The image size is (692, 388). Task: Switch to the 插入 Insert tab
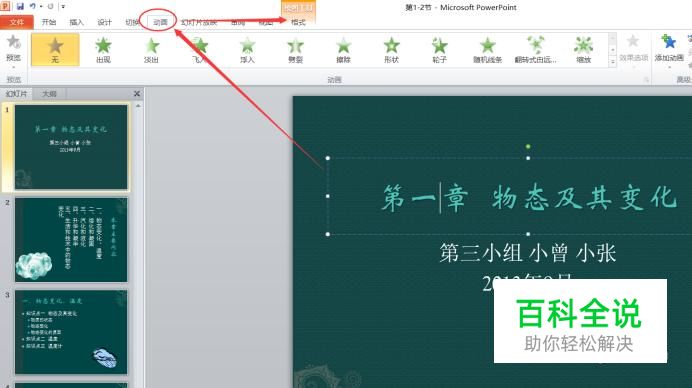pyautogui.click(x=76, y=22)
